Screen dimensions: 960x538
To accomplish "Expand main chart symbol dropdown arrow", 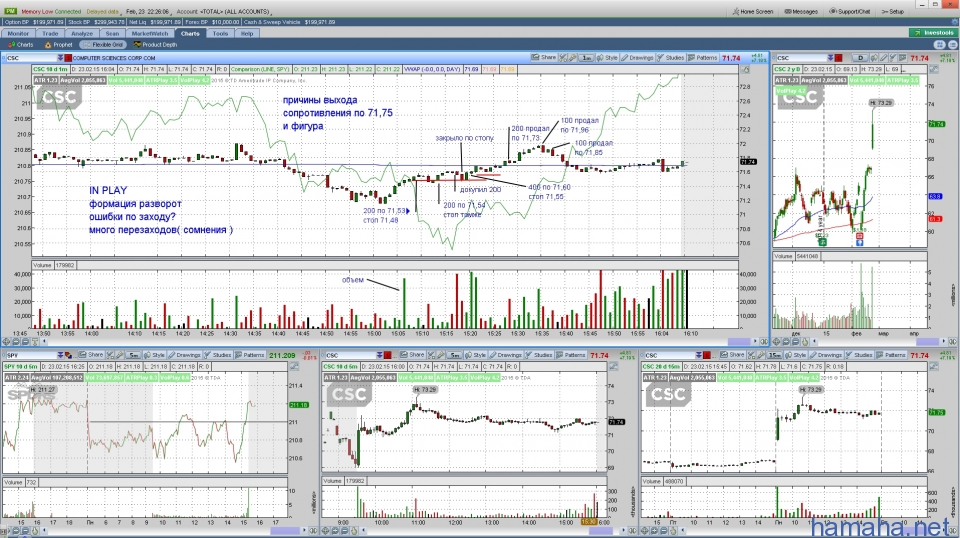I will pos(60,58).
